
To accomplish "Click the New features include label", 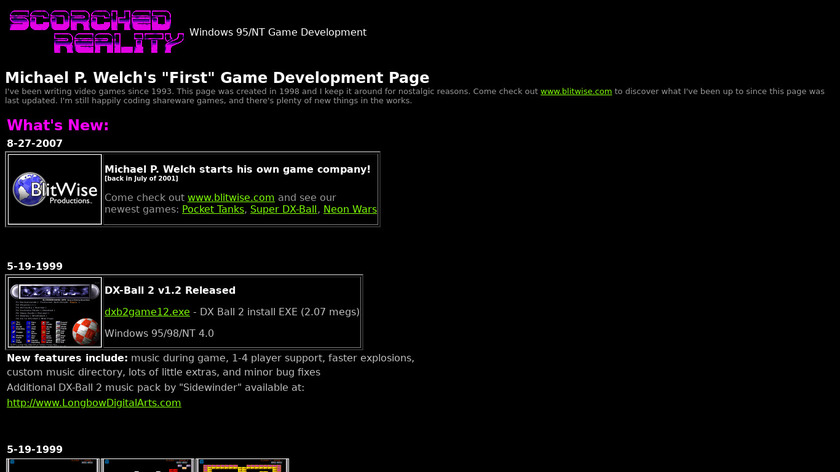I will pyautogui.click(x=68, y=358).
